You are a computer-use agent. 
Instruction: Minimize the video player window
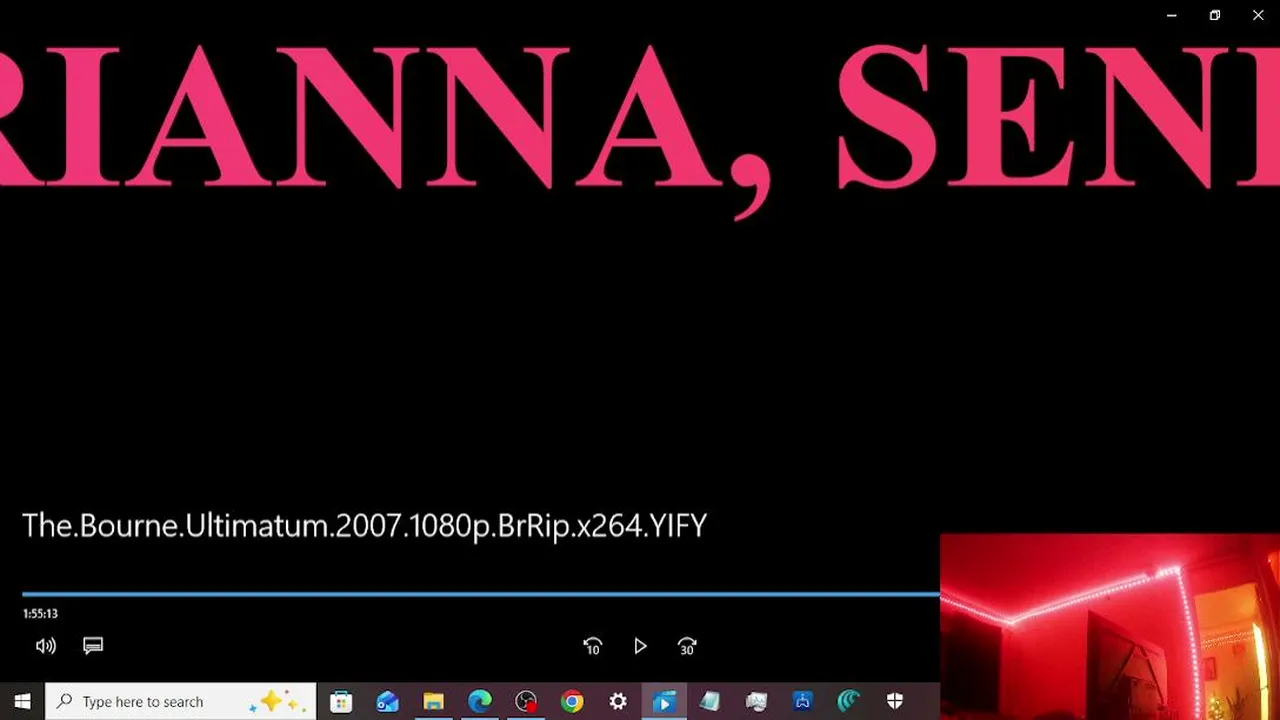[1171, 15]
